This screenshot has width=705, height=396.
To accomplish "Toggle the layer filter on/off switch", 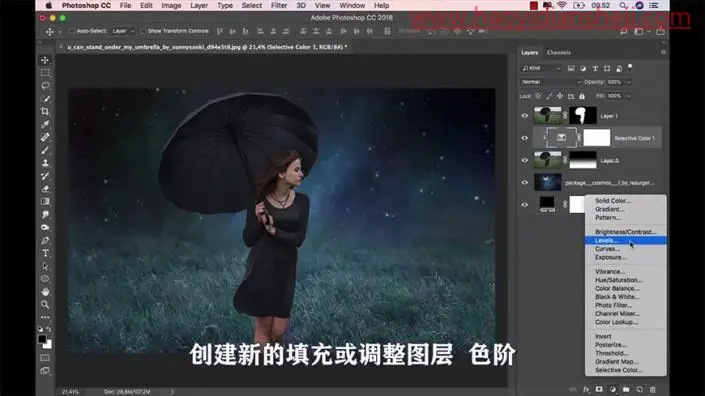I will click(630, 67).
